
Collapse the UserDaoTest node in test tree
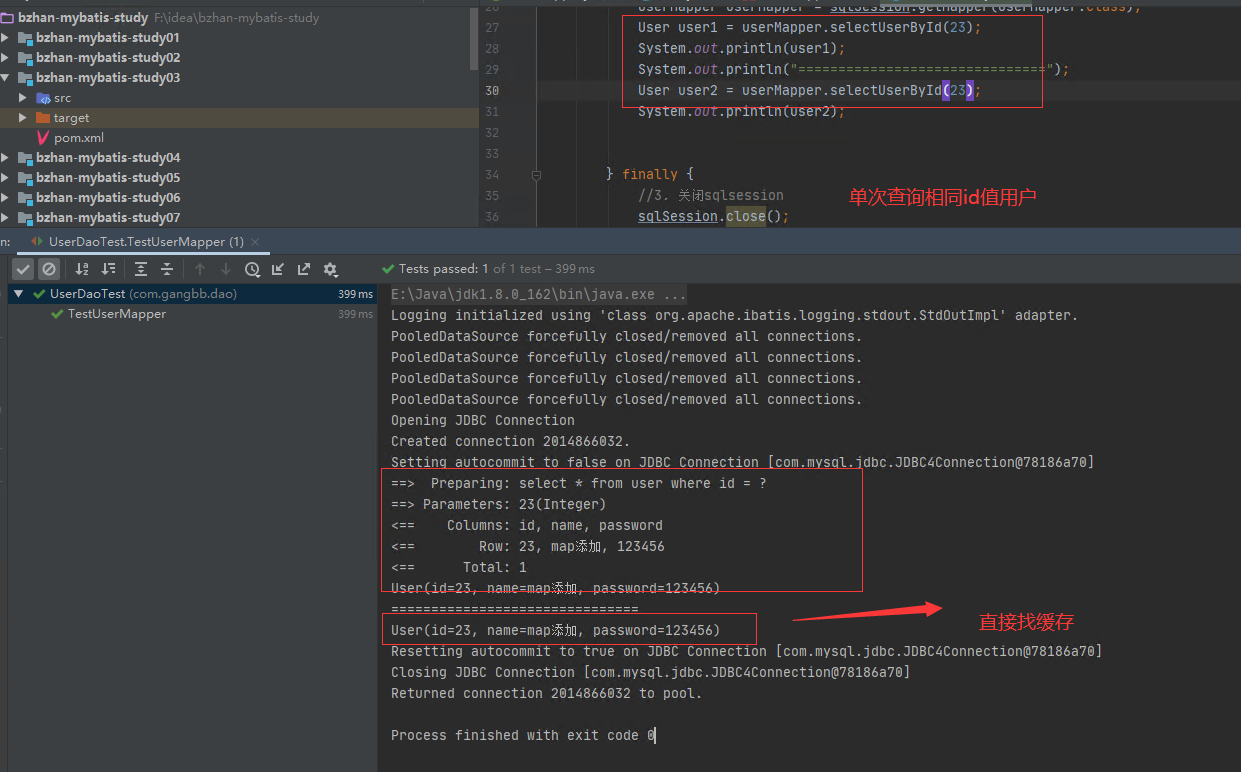(18, 294)
